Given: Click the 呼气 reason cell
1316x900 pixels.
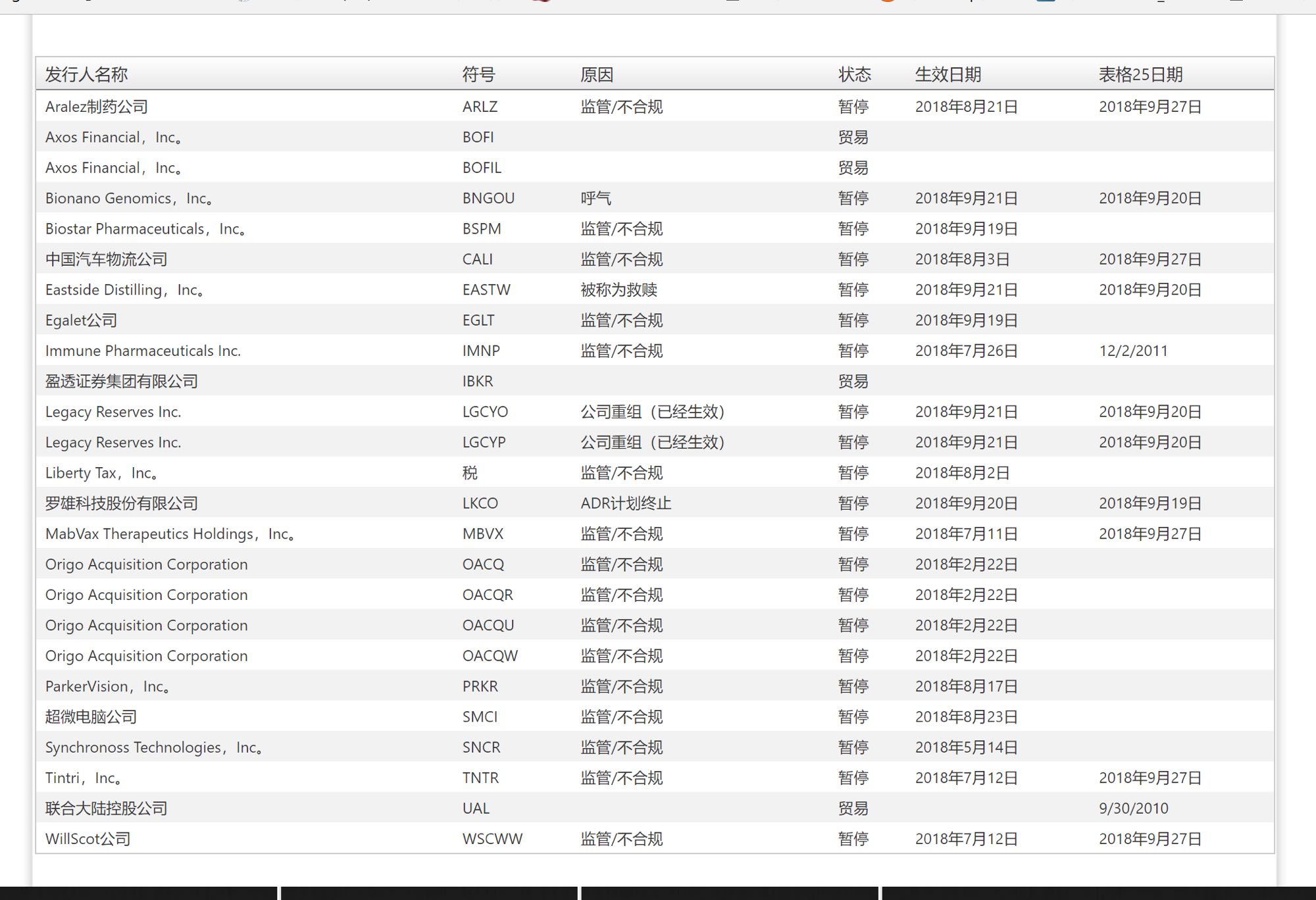Looking at the screenshot, I should (595, 198).
